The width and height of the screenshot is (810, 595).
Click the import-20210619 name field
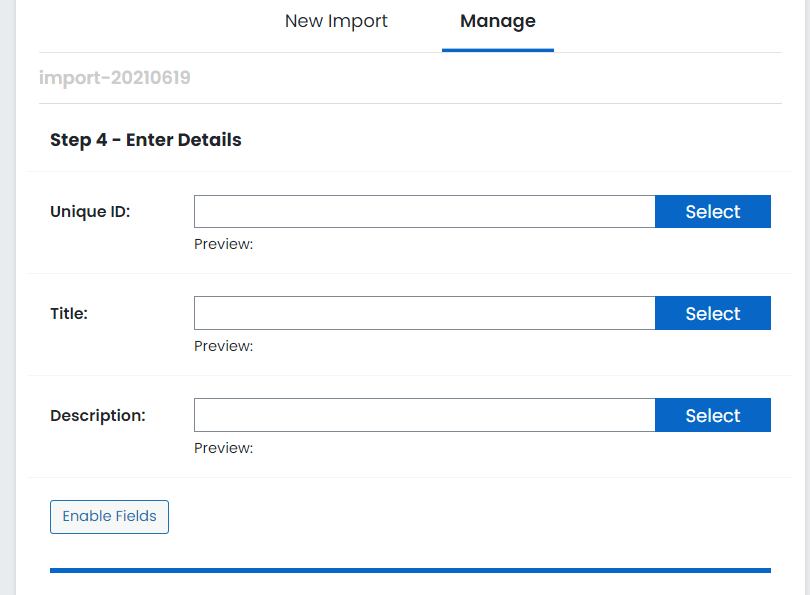tap(410, 77)
